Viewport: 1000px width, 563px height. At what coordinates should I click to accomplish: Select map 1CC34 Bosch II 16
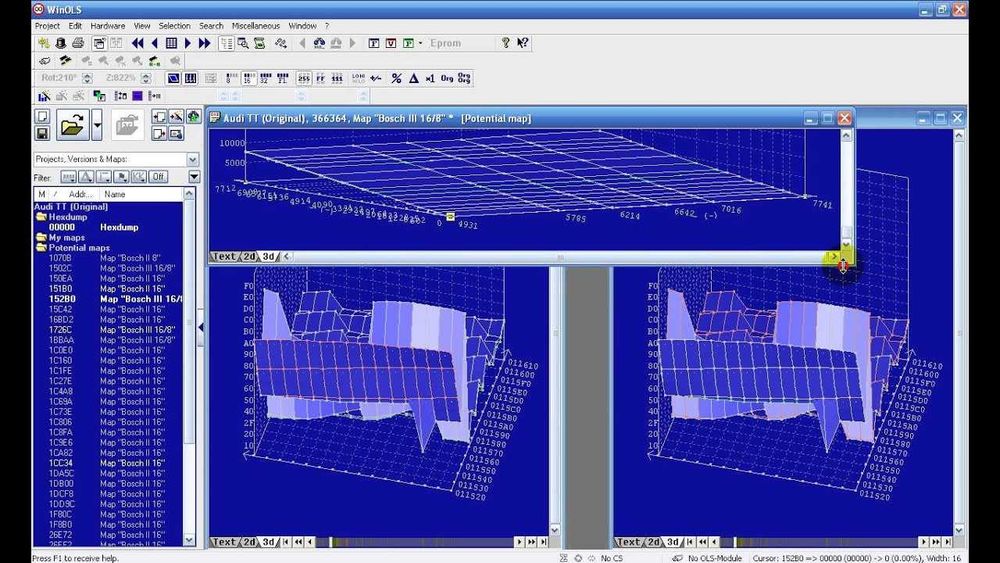tap(108, 463)
